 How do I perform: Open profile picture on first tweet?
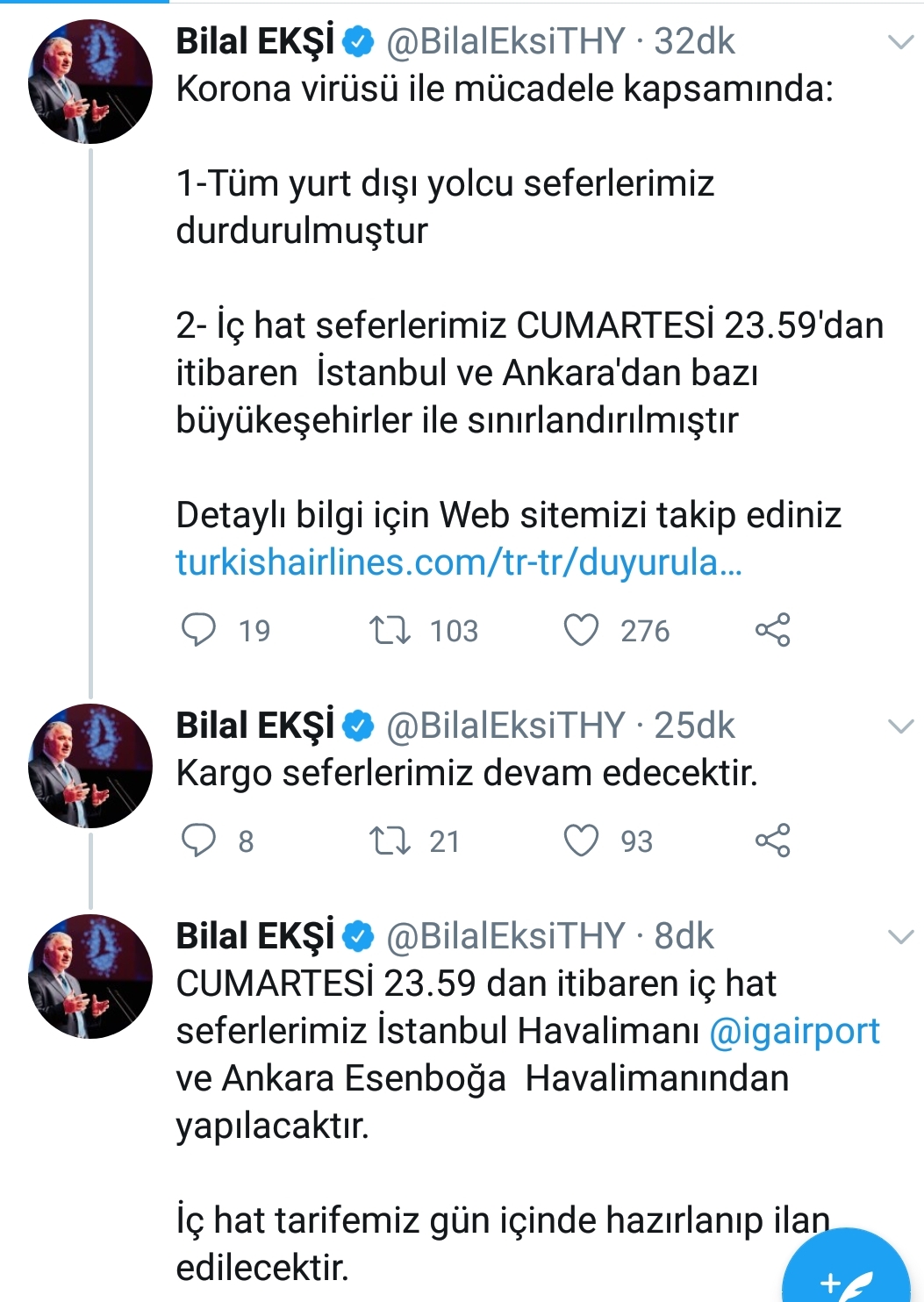pos(90,82)
